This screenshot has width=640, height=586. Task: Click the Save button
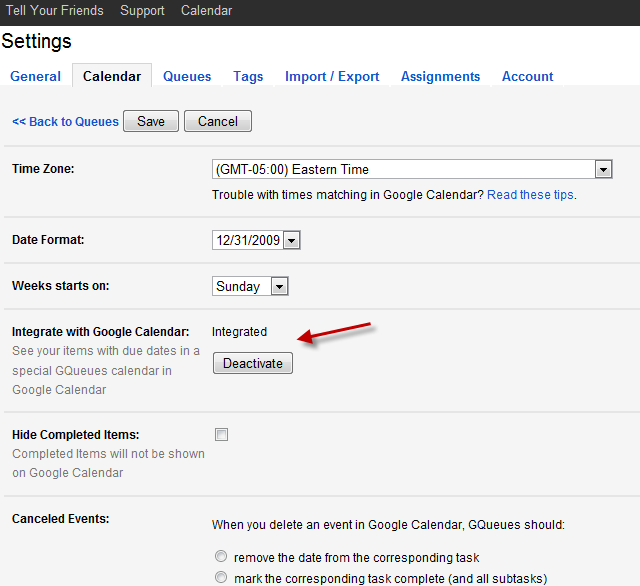pos(151,121)
